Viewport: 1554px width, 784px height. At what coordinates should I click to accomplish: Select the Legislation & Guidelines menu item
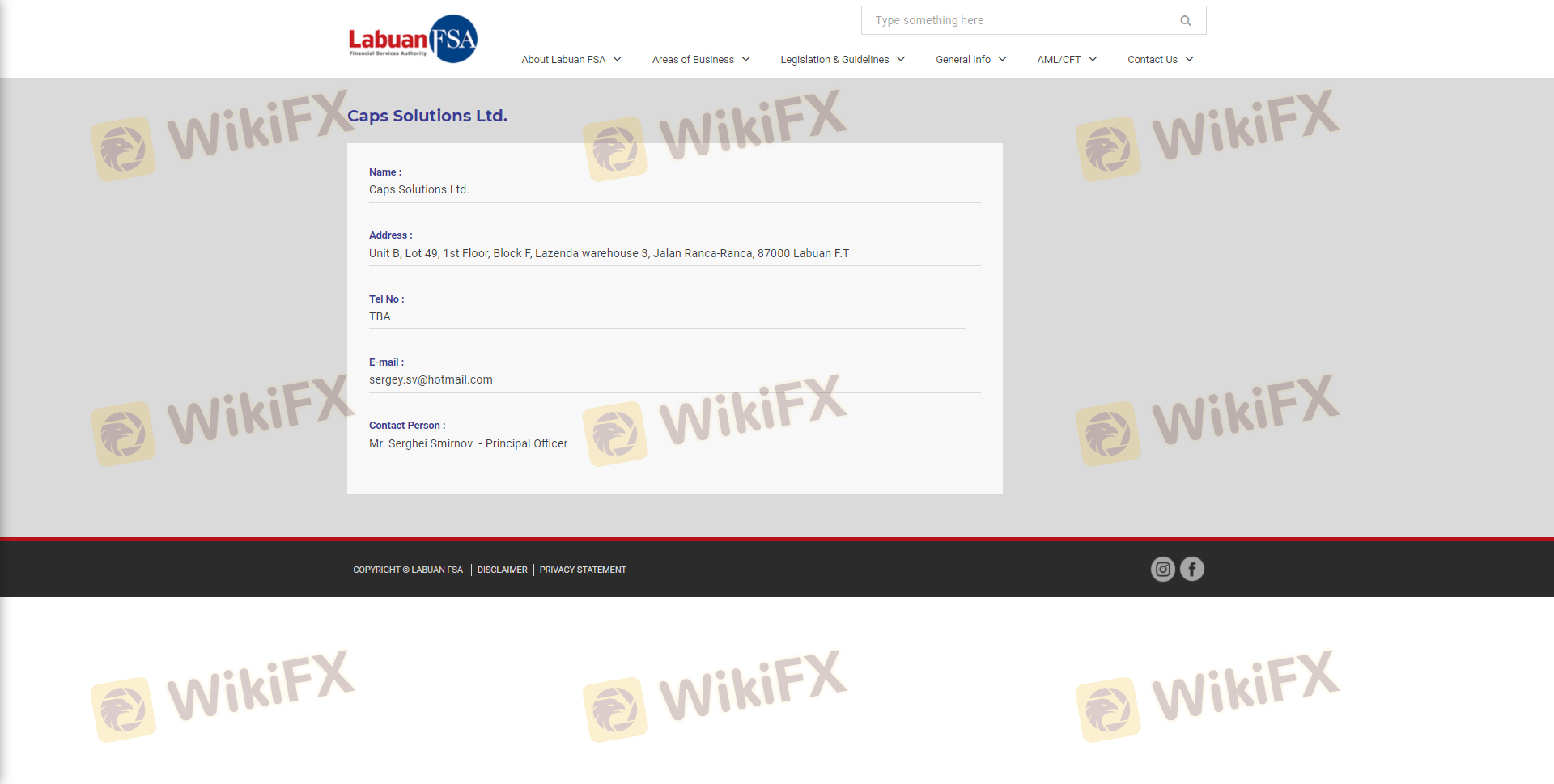834,60
